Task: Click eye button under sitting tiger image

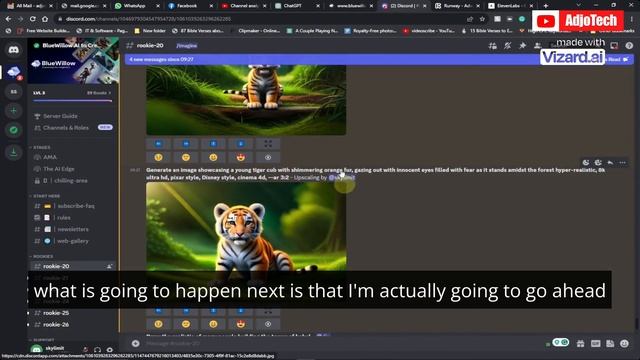Action: point(268,157)
